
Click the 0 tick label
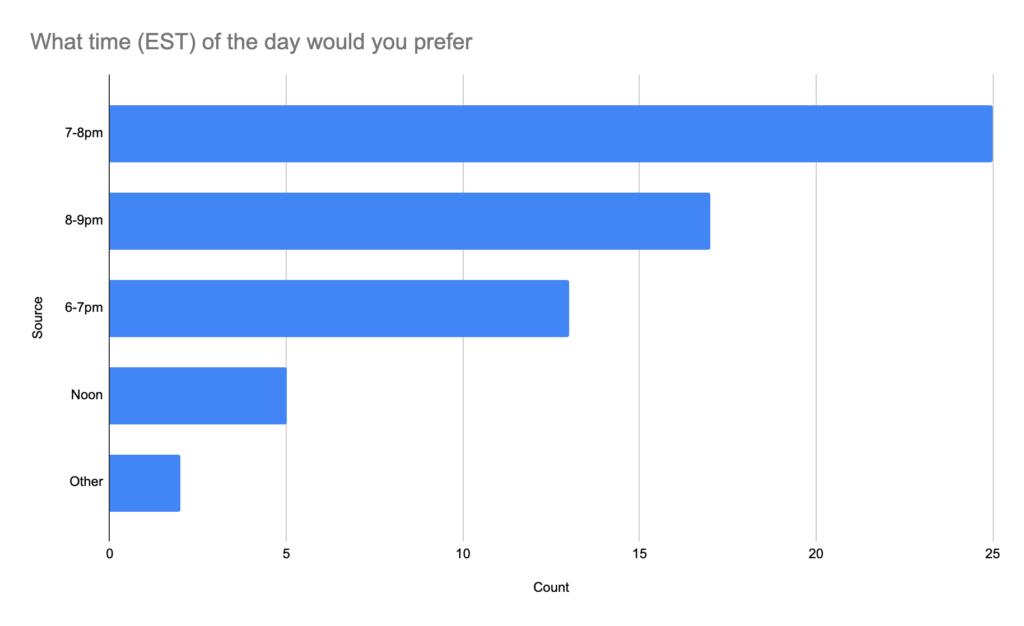tap(109, 555)
